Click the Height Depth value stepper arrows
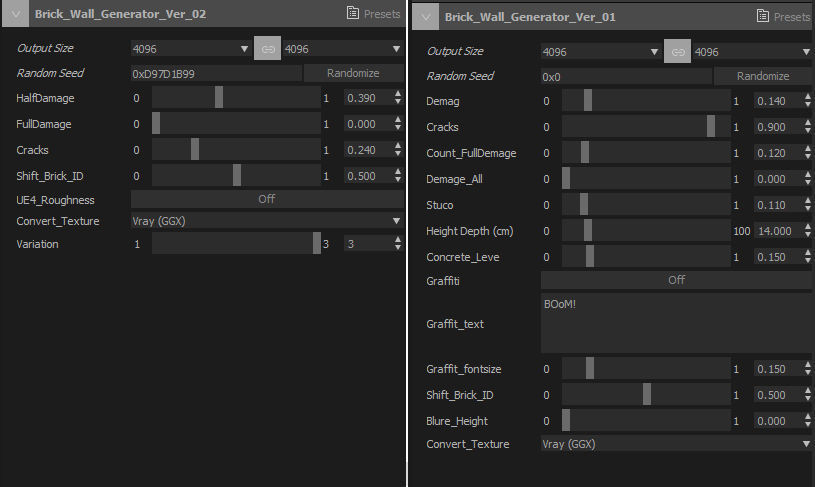 tap(808, 231)
